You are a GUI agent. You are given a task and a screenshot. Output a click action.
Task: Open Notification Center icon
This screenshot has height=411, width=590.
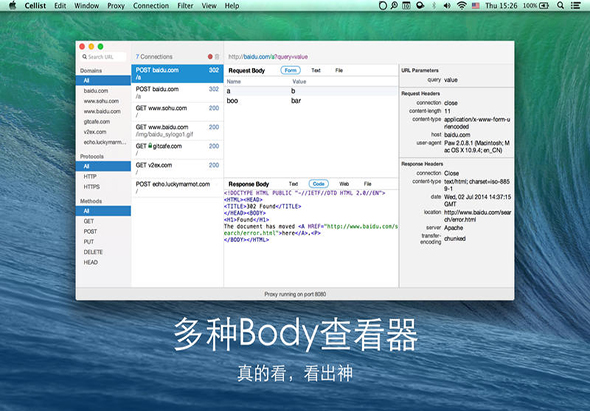[x=576, y=6]
